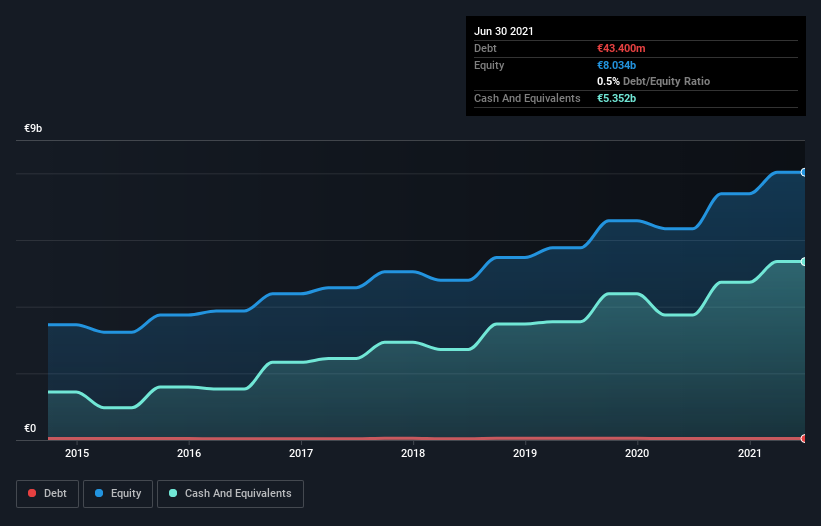Viewport: 821px width, 526px height.
Task: Click Cash And Equivalents label in tooltip
Action: (x=527, y=98)
